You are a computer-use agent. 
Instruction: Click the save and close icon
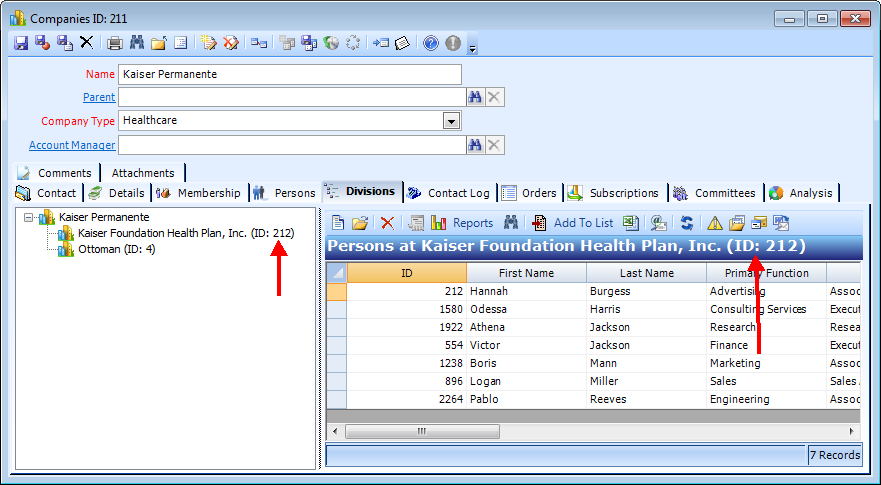click(x=43, y=43)
